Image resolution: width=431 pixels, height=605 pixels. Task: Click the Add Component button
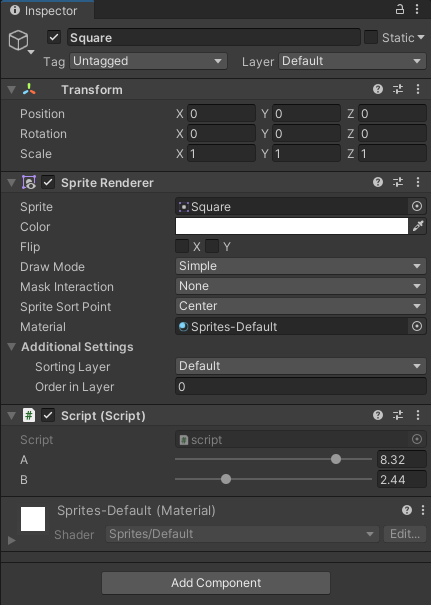tap(216, 583)
